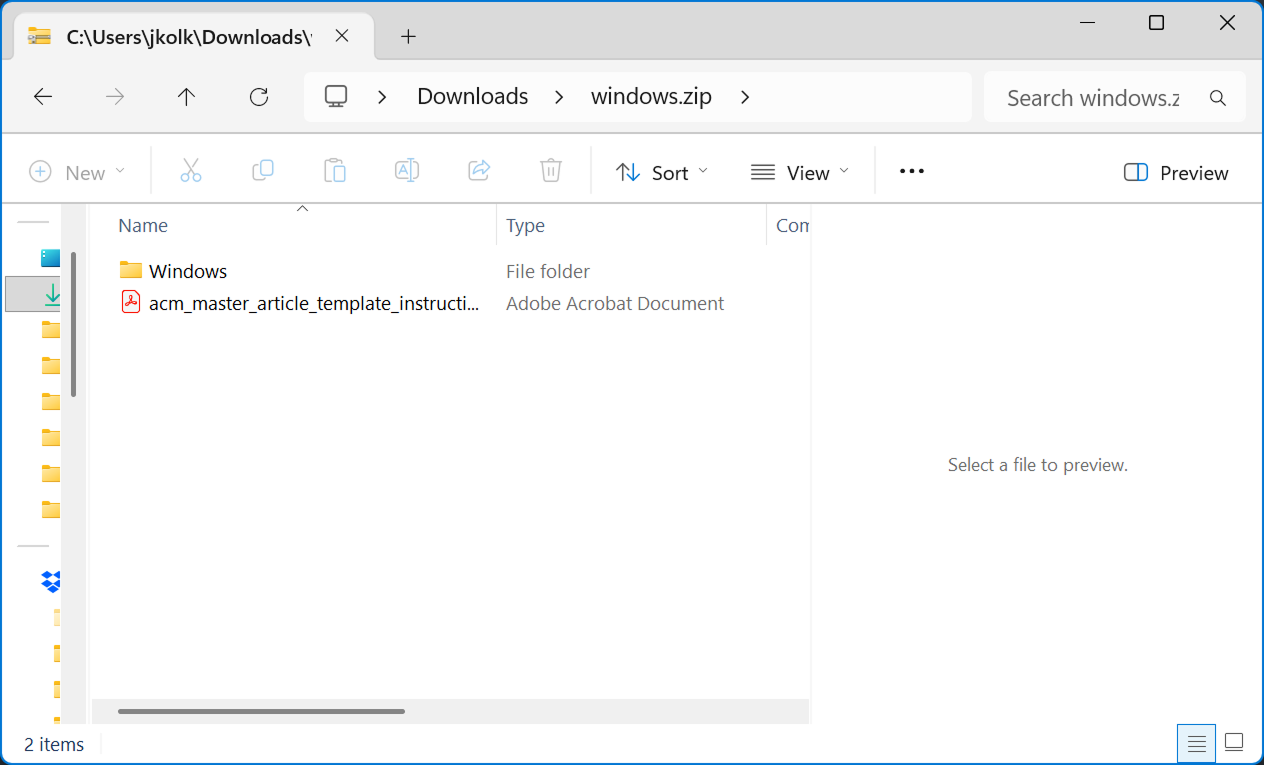Expand the chevron after windows.zip
The width and height of the screenshot is (1264, 765).
[744, 97]
